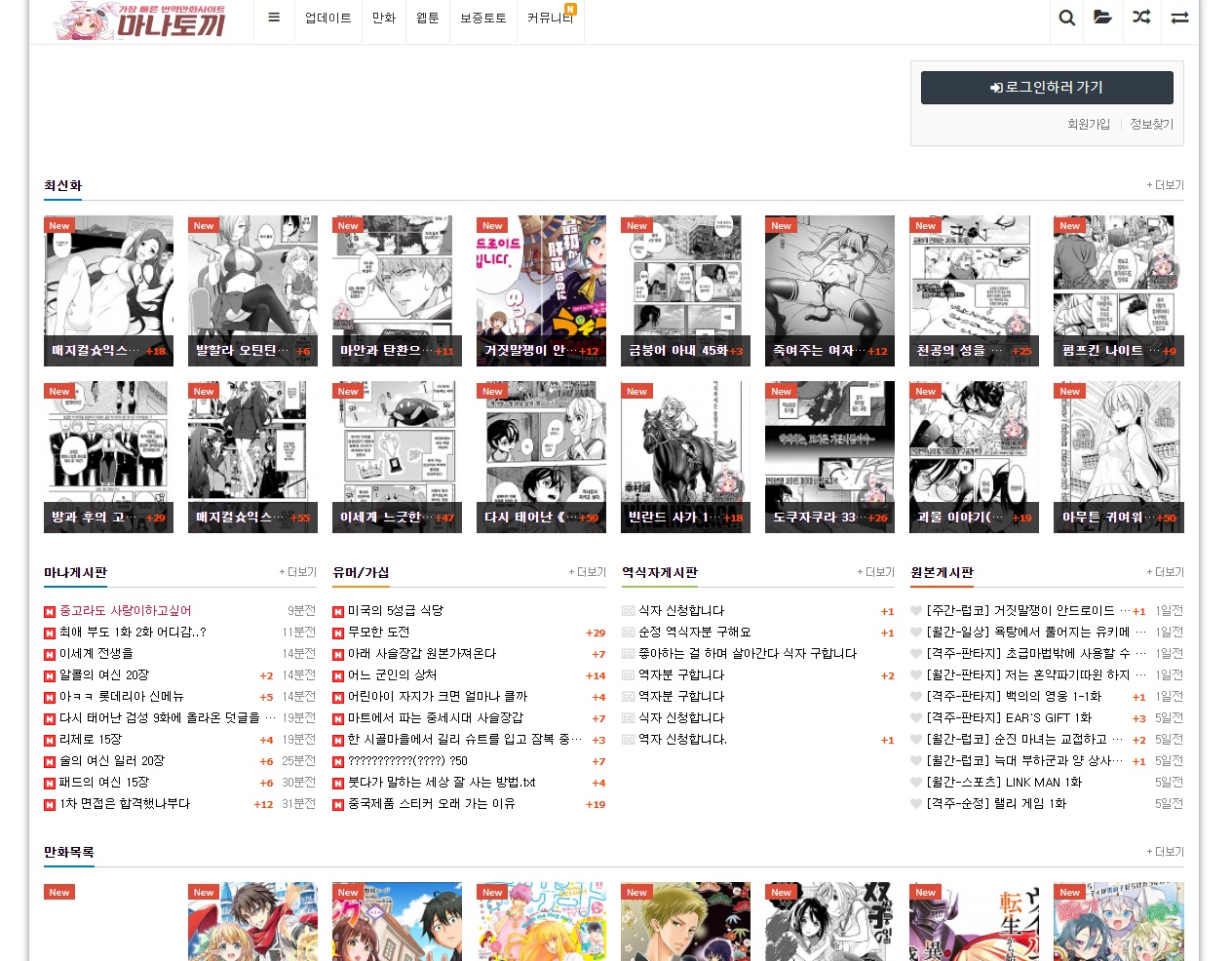Open the 만화 menu item
1232x961 pixels.
[x=384, y=18]
